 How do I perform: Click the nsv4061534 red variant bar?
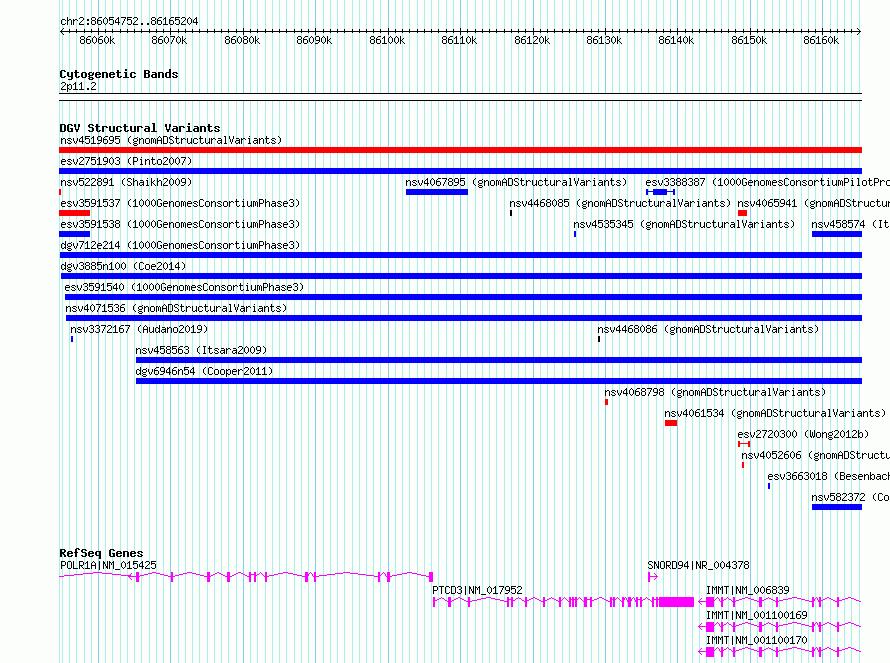coord(671,423)
